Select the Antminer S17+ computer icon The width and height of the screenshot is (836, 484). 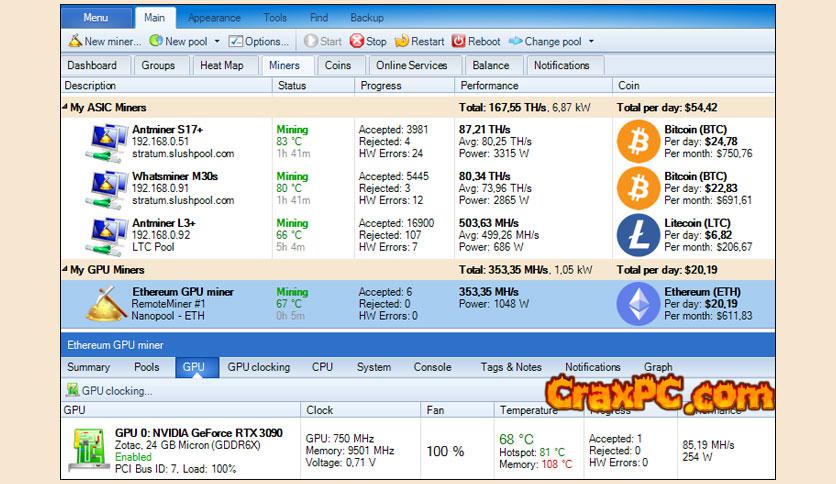click(x=107, y=142)
